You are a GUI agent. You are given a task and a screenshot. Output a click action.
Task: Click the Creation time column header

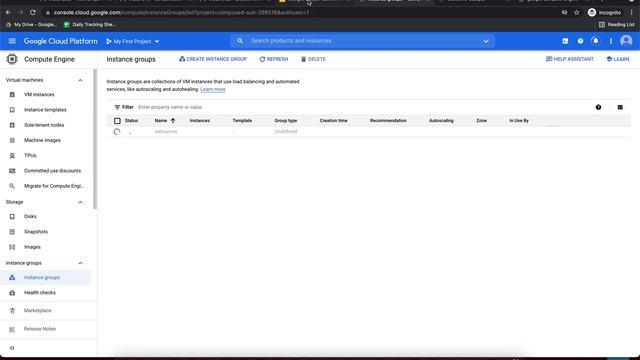click(333, 121)
